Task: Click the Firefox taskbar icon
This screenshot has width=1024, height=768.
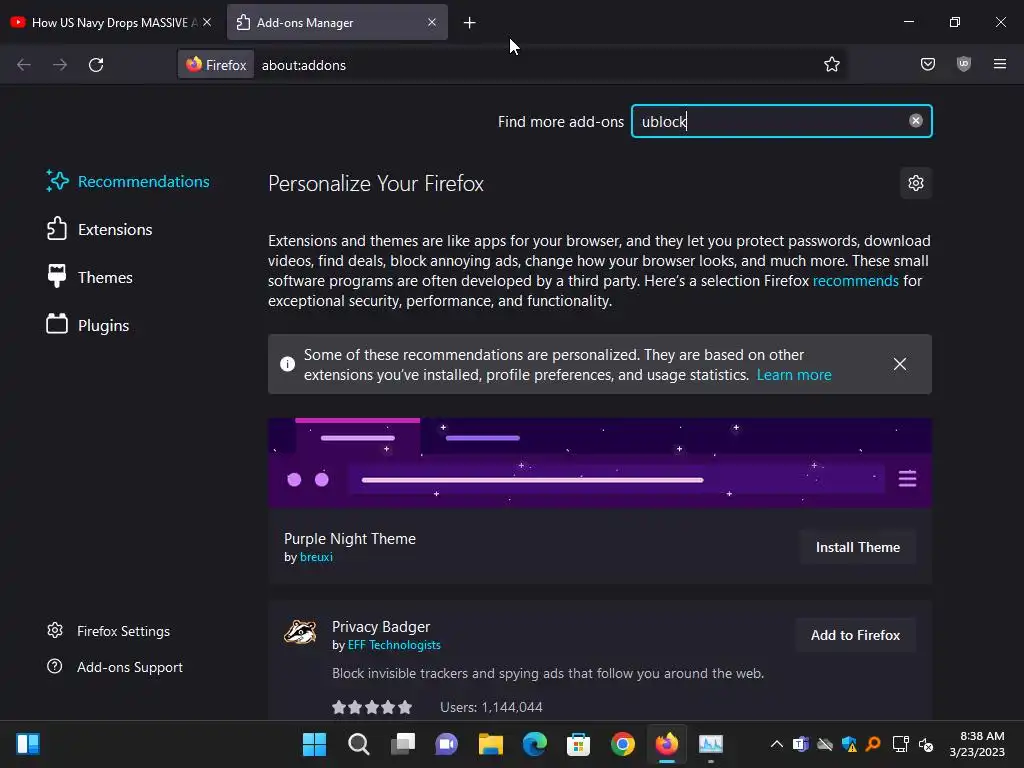Action: pyautogui.click(x=667, y=744)
